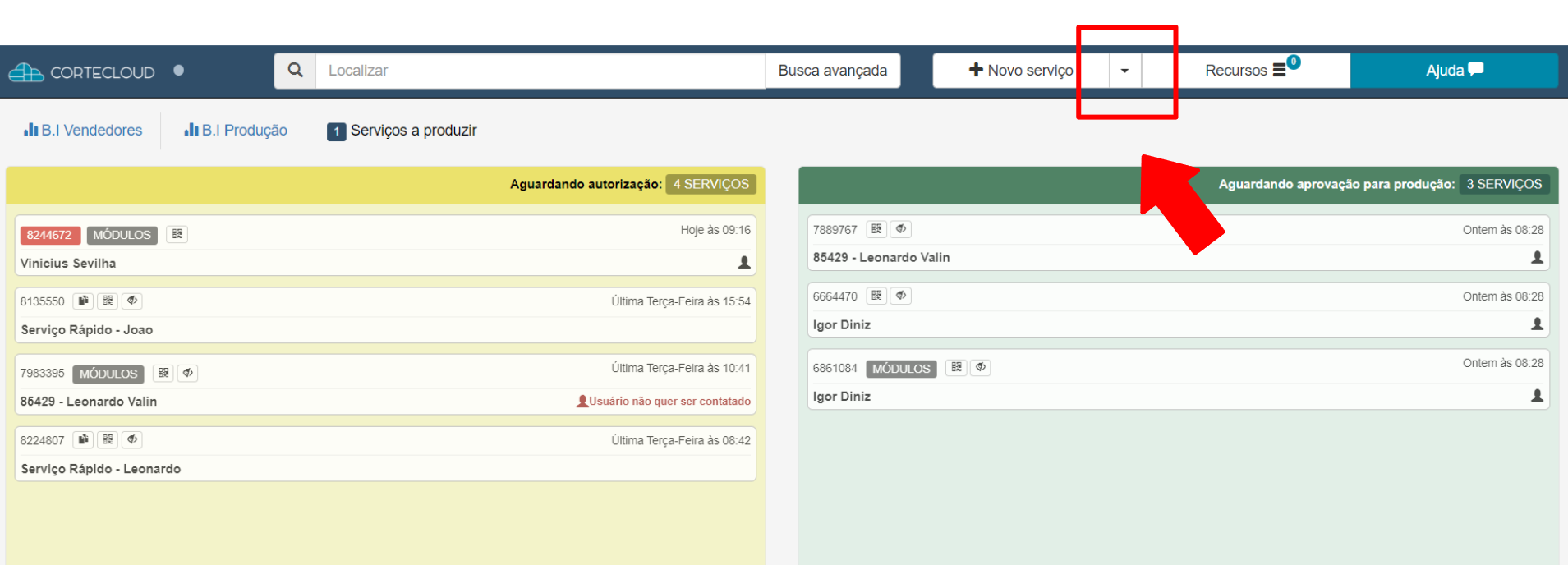Open the Vinicius Sevilha service
Screen dimensions: 1568x565
coord(68,264)
